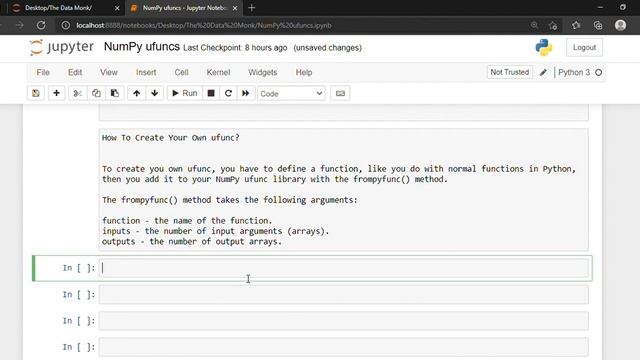Click the Logout button
This screenshot has height=360, width=640.
pyautogui.click(x=584, y=47)
